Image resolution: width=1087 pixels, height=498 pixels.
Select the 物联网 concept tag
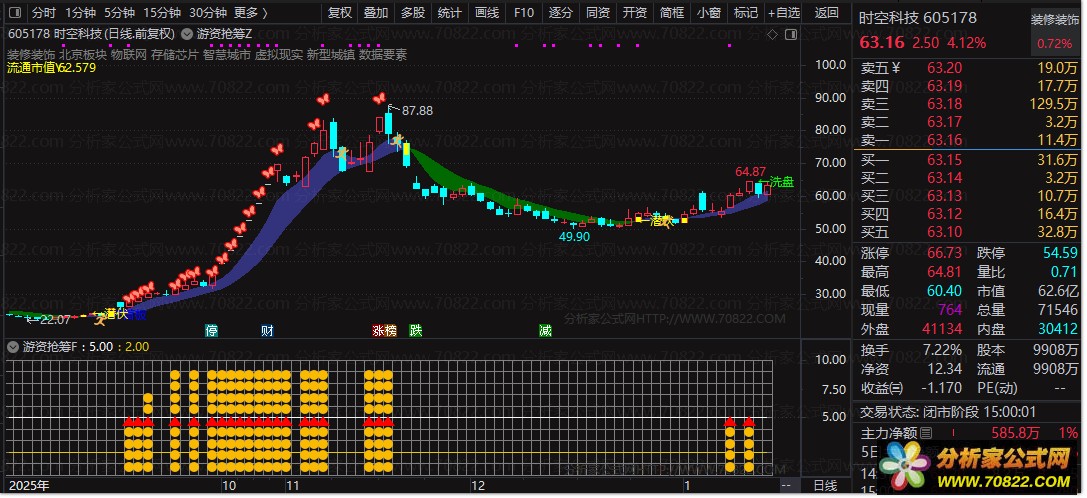pyautogui.click(x=129, y=54)
